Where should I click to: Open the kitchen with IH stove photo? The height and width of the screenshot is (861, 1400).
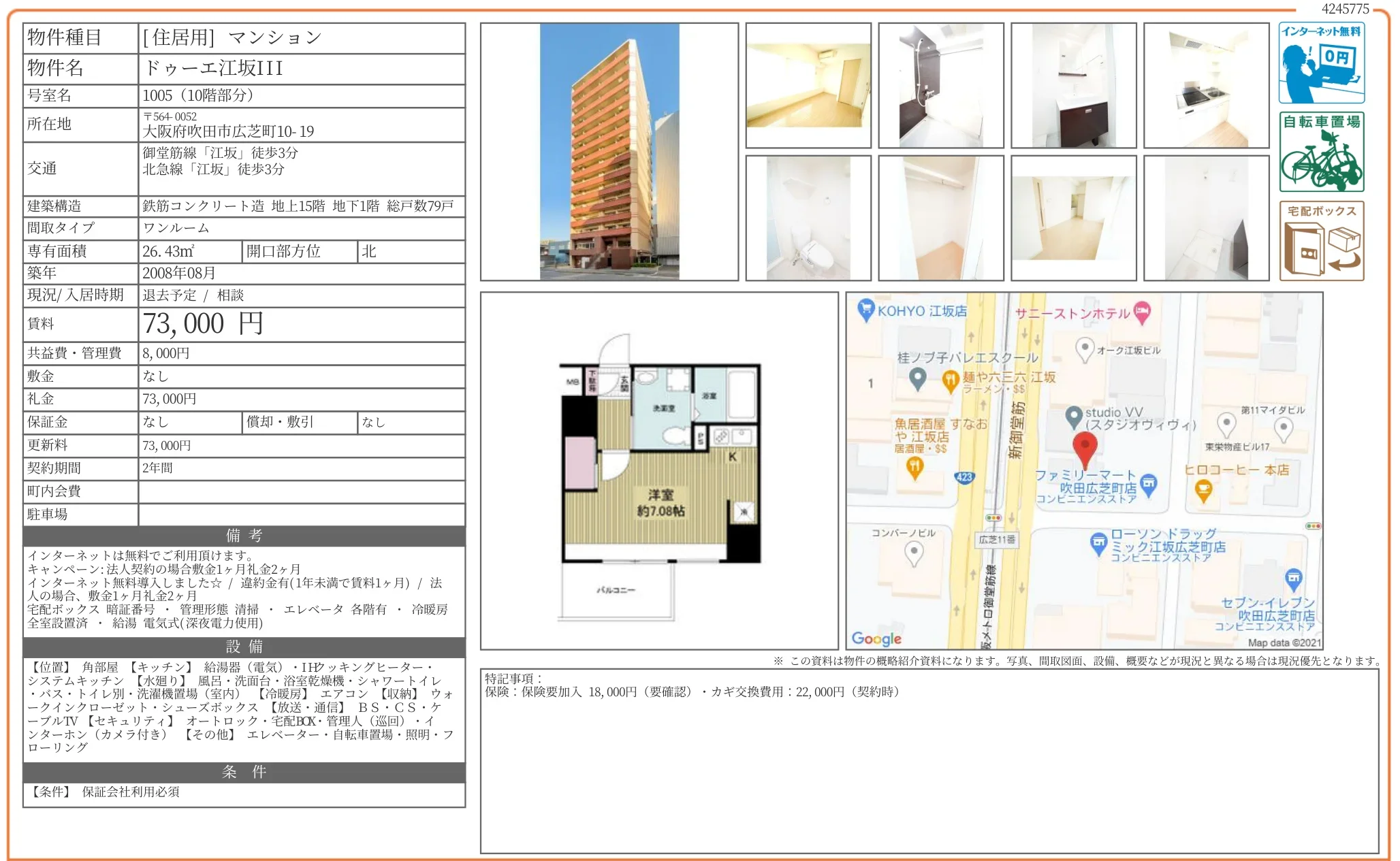1206,85
